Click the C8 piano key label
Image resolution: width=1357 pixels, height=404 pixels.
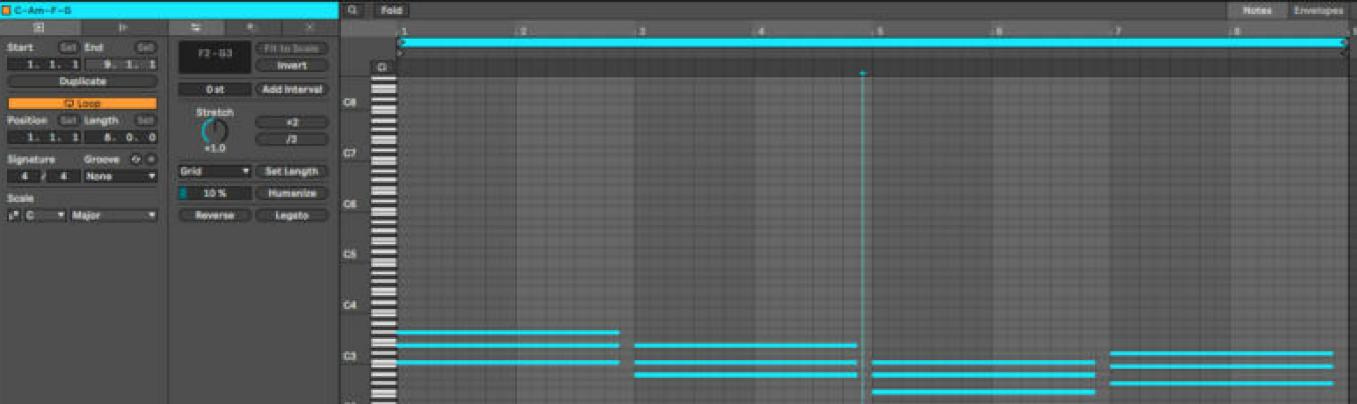point(349,102)
